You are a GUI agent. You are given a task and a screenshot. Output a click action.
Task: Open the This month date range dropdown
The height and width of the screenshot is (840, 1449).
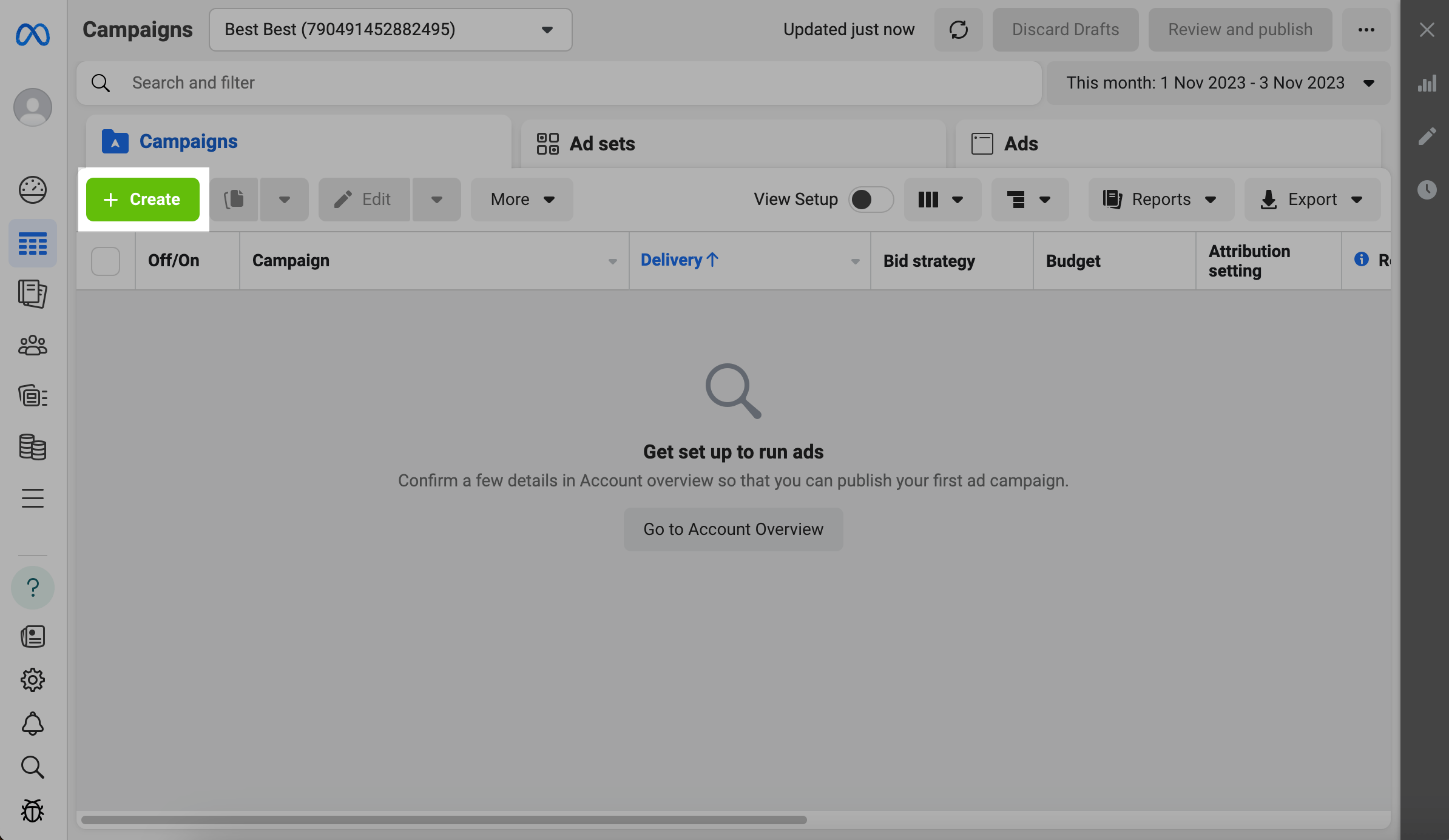pyautogui.click(x=1218, y=83)
